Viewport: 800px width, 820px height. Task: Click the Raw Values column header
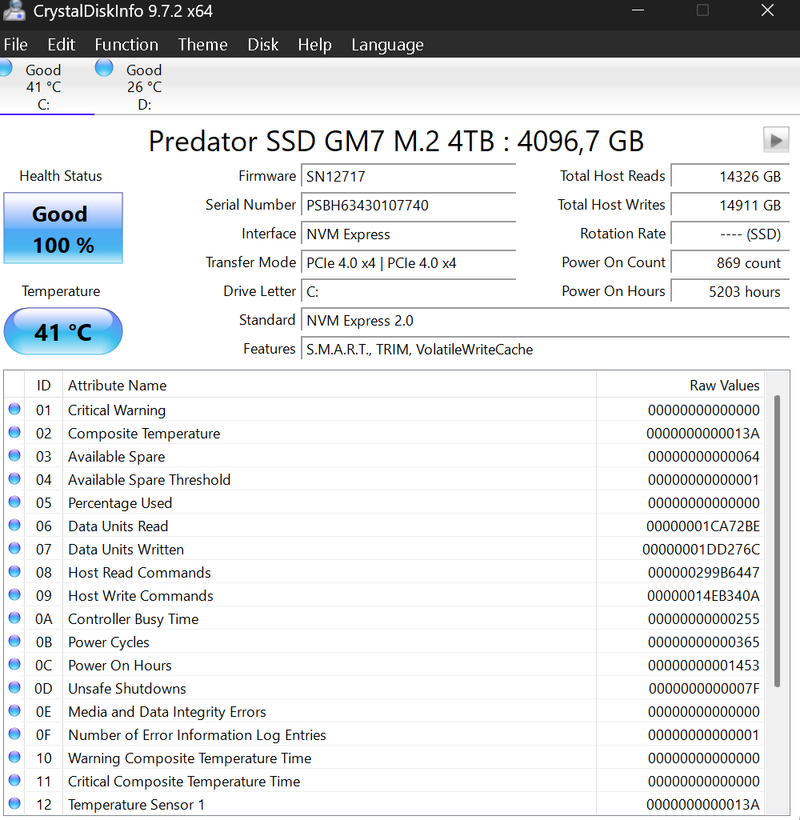click(680, 385)
